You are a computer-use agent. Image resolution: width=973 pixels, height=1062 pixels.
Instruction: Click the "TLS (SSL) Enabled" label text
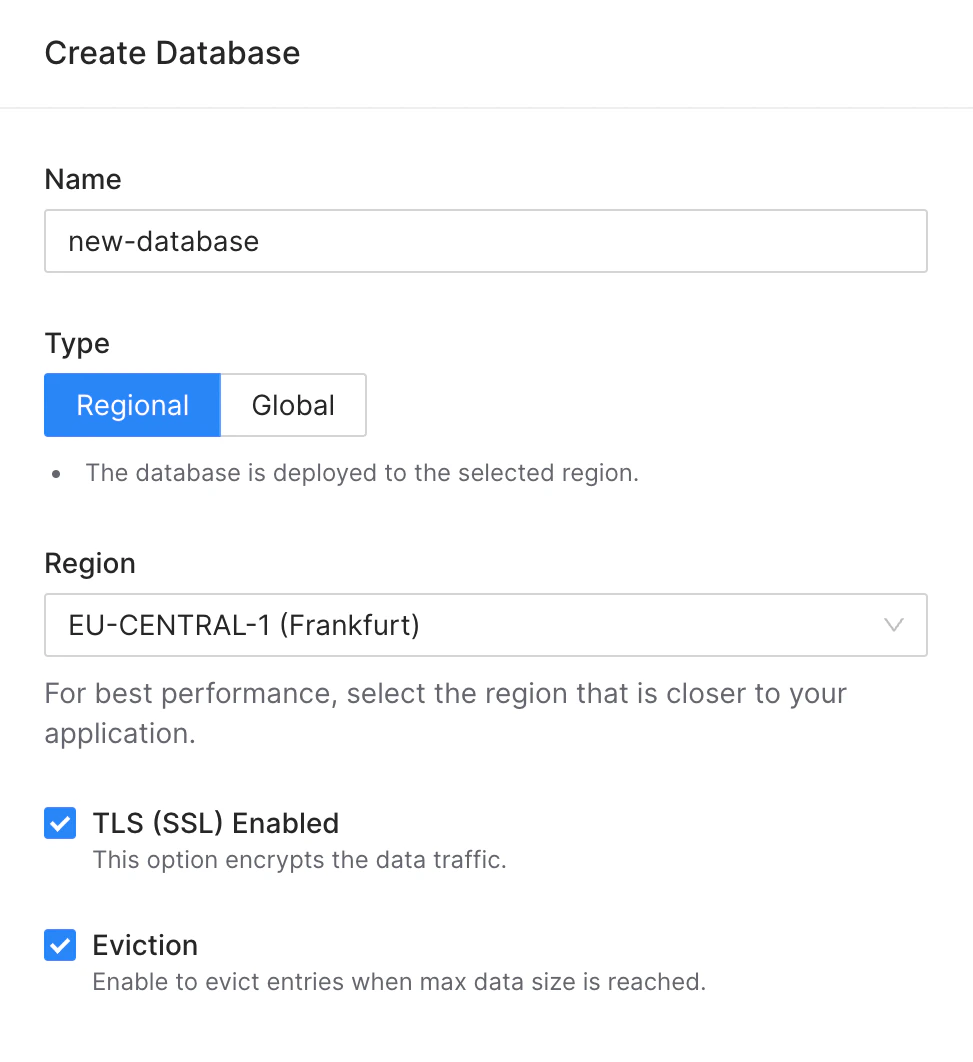click(216, 823)
